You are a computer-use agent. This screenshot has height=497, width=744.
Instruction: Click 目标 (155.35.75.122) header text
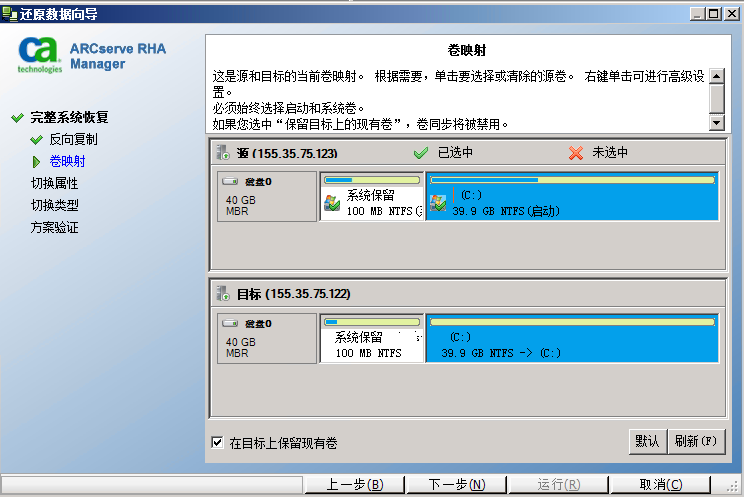[x=294, y=294]
